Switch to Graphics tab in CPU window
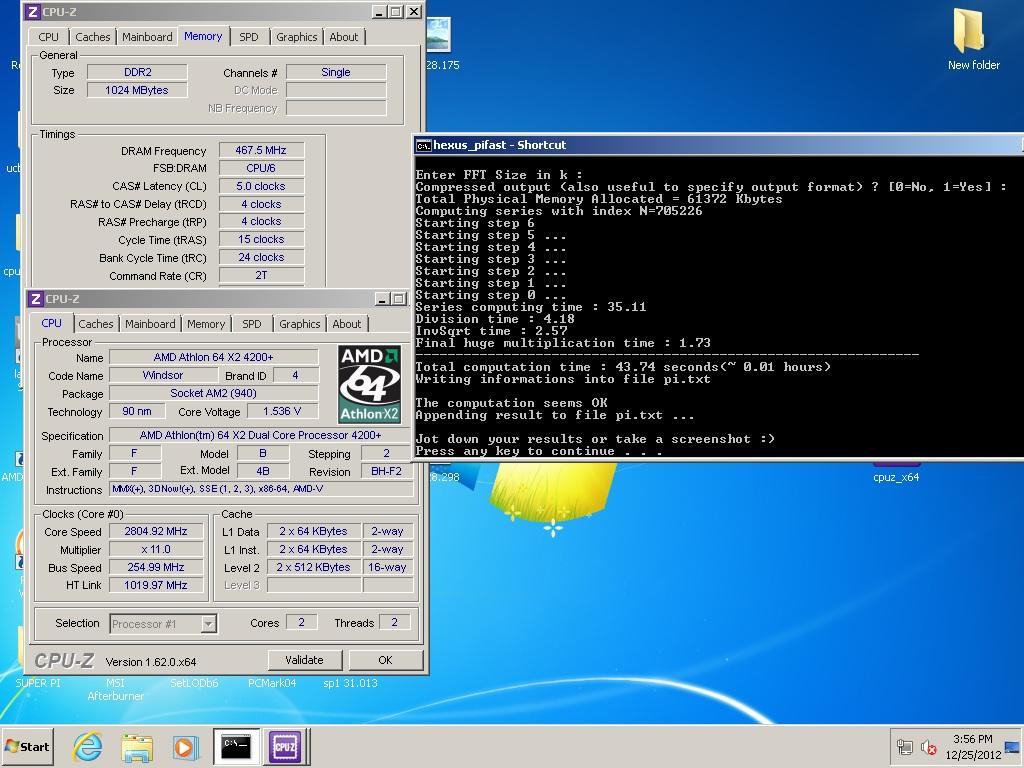Viewport: 1024px width, 768px height. pos(300,324)
